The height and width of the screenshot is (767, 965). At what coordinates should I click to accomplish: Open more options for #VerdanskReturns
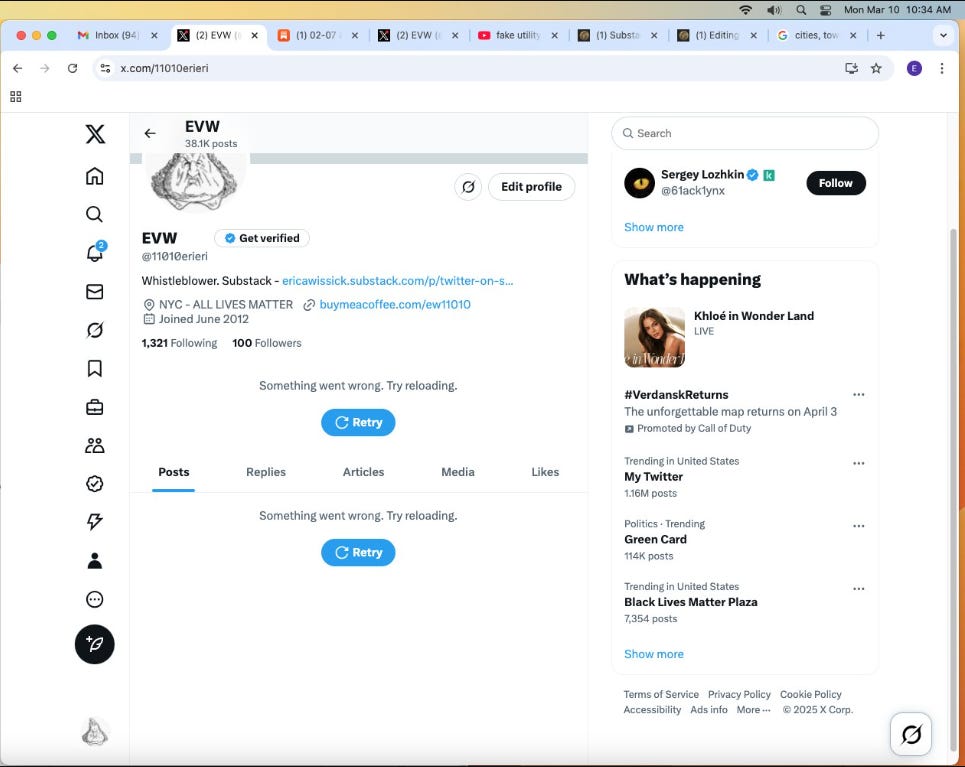(859, 395)
